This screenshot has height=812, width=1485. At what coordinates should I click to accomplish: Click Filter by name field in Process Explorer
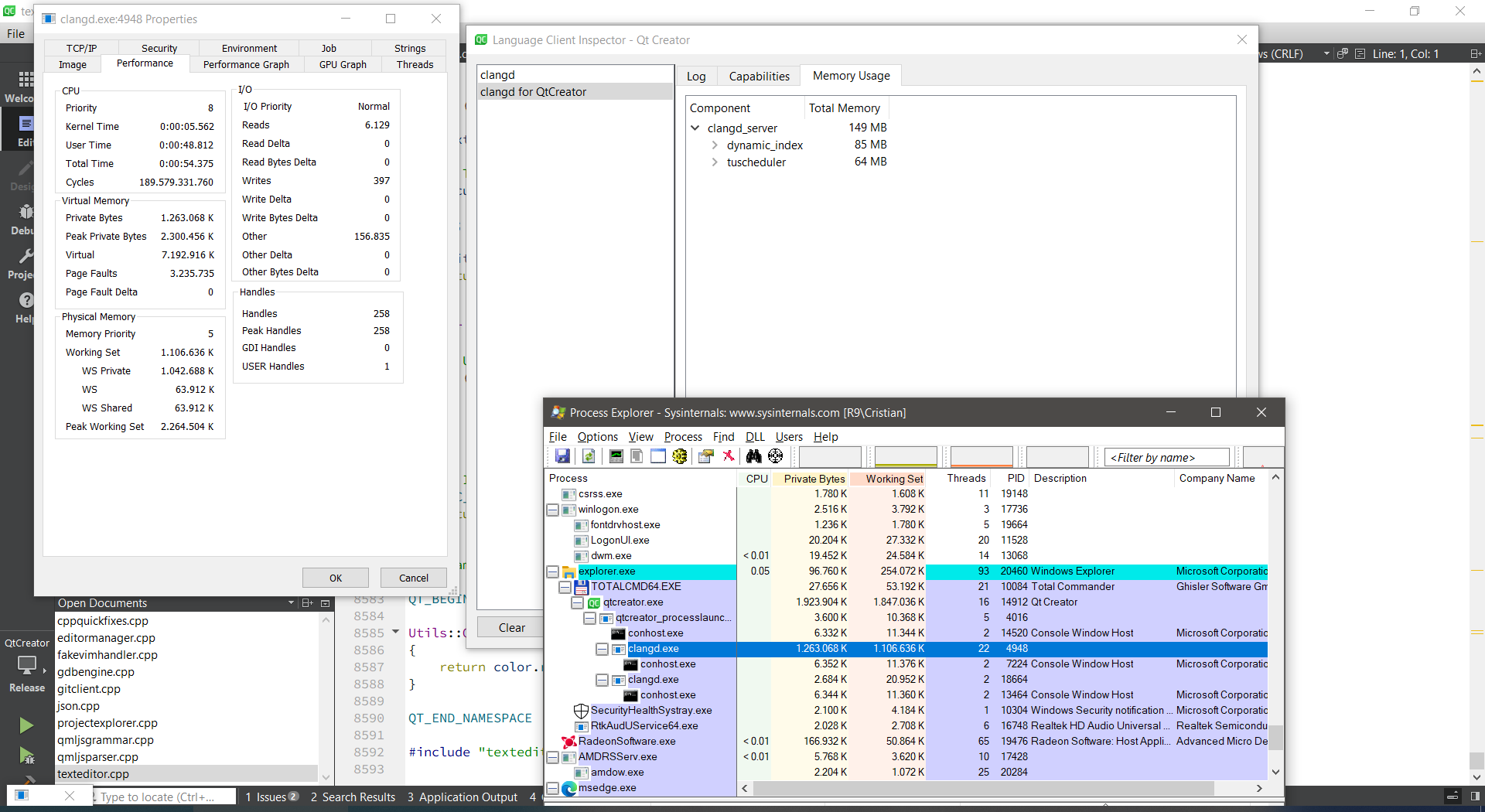tap(1166, 457)
